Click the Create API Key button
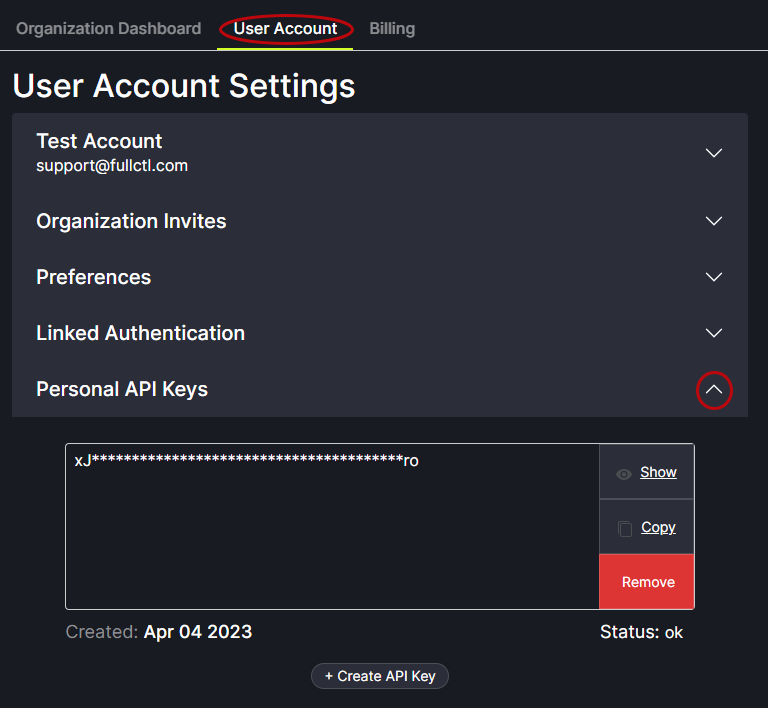This screenshot has width=768, height=708. coord(380,676)
